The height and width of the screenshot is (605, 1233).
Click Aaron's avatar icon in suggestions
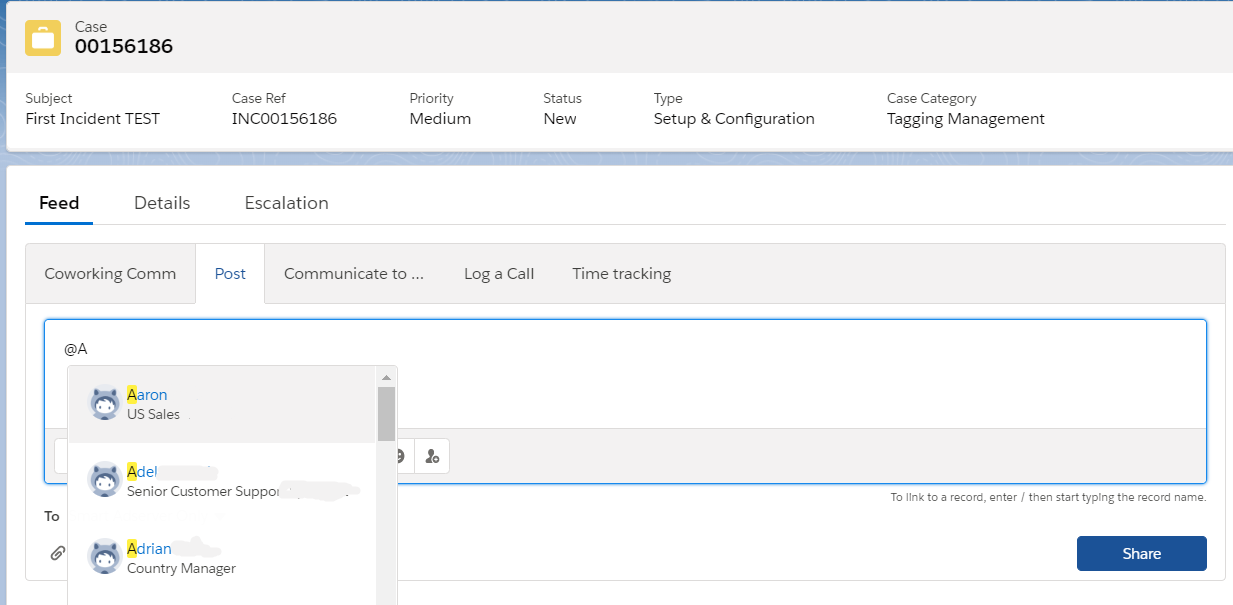pos(105,404)
